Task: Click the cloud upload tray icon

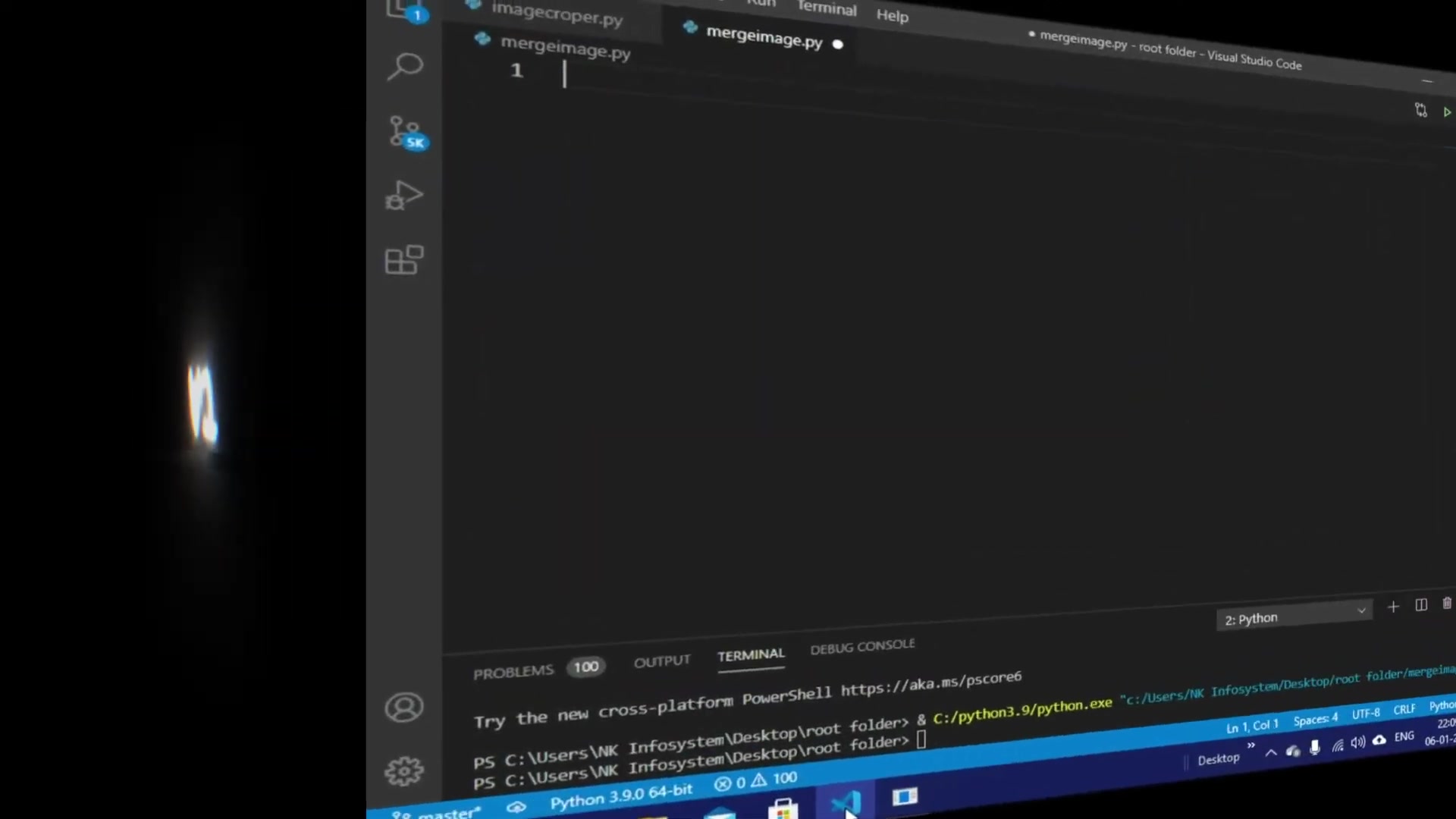Action: tap(1379, 740)
